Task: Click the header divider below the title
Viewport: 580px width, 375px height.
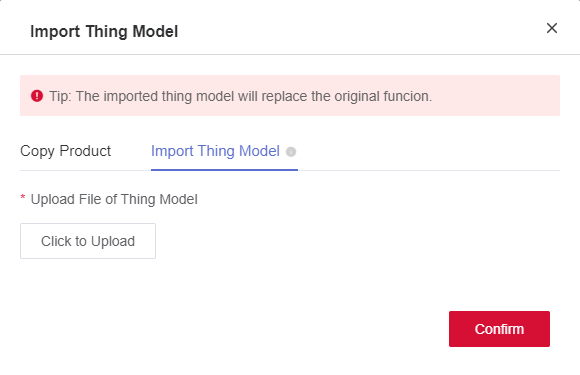Action: pyautogui.click(x=290, y=54)
